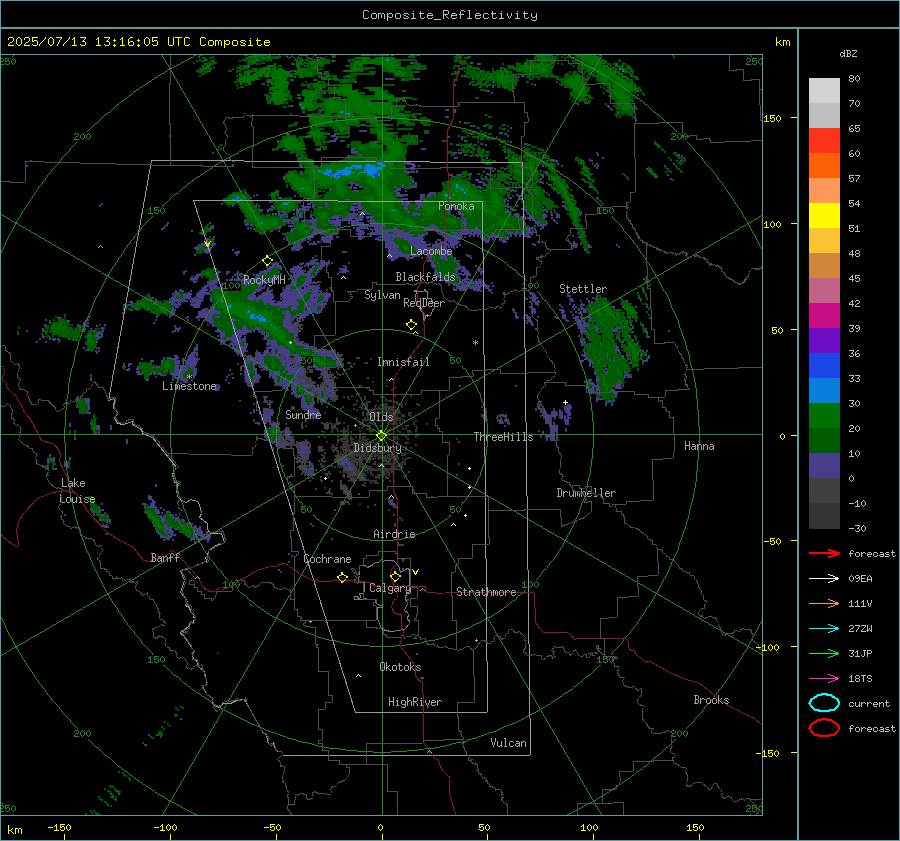Click the yellow diamond marker above RockyMH

(267, 261)
